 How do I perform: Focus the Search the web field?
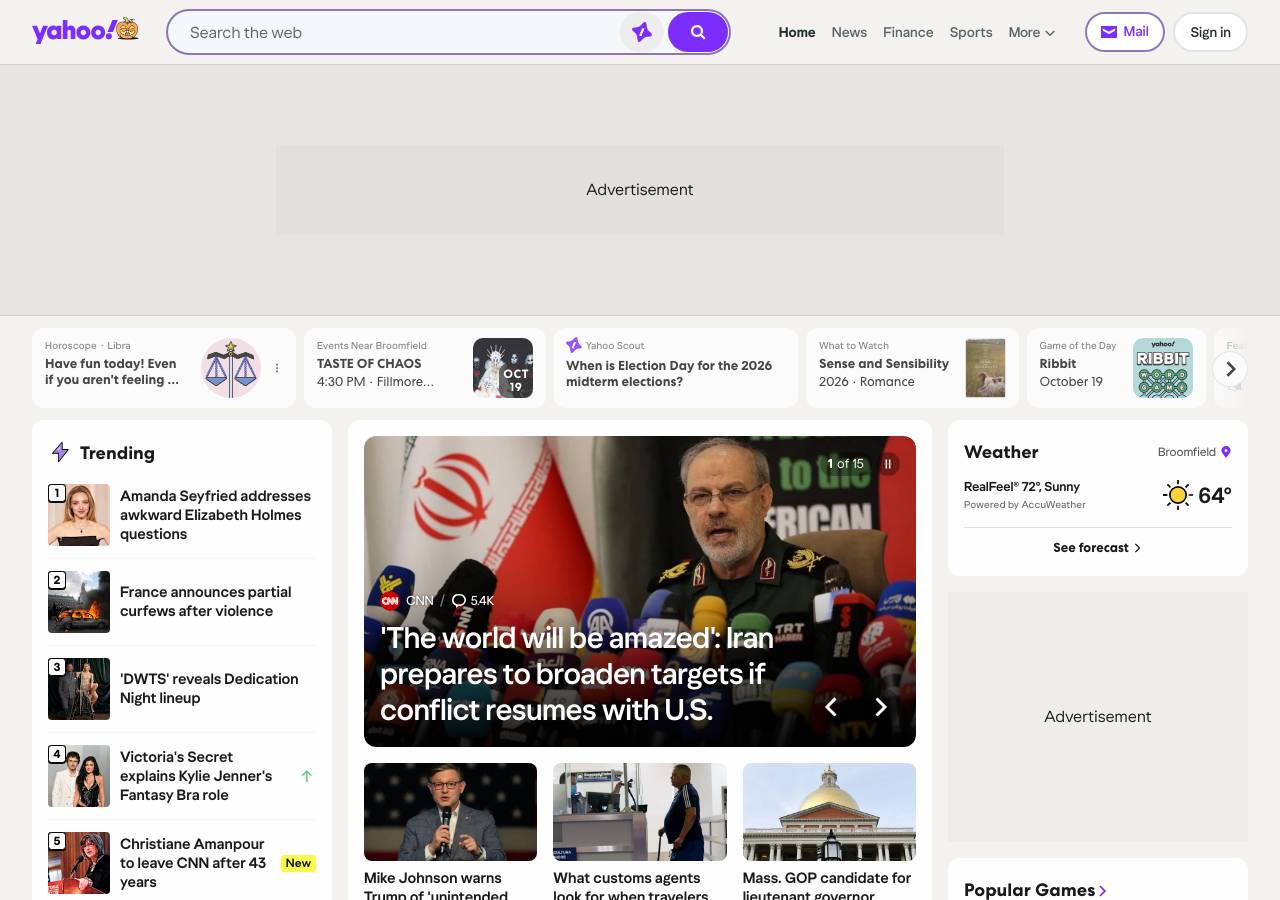click(x=400, y=32)
